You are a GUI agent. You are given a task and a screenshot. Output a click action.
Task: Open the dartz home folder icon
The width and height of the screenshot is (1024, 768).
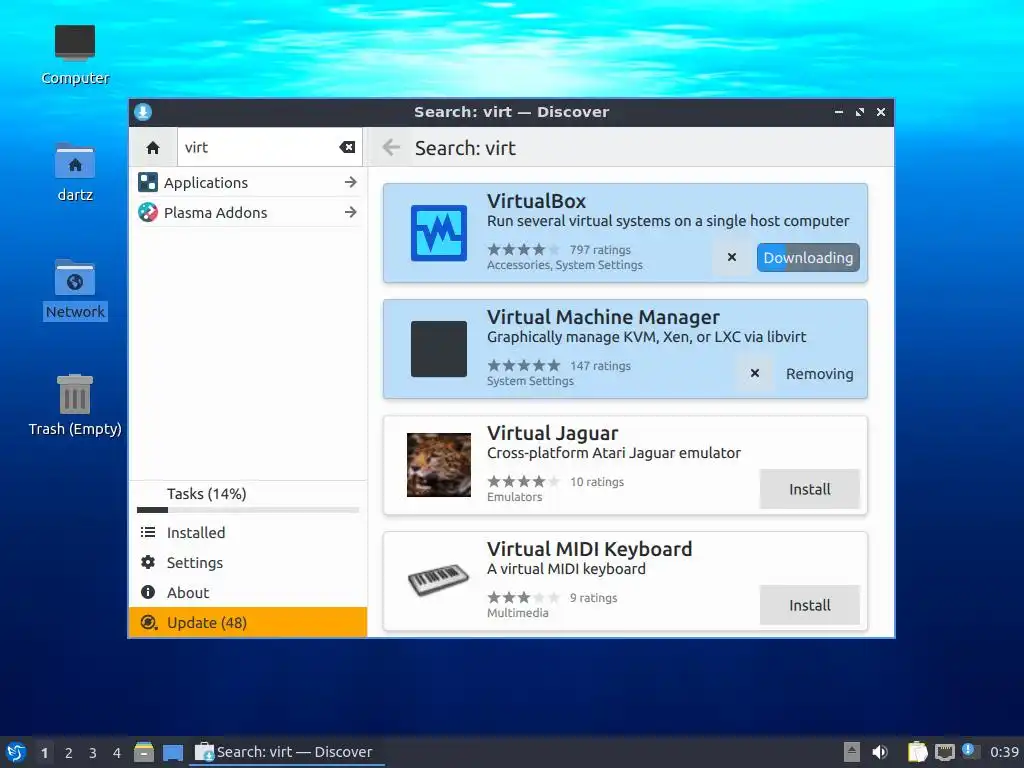[75, 172]
